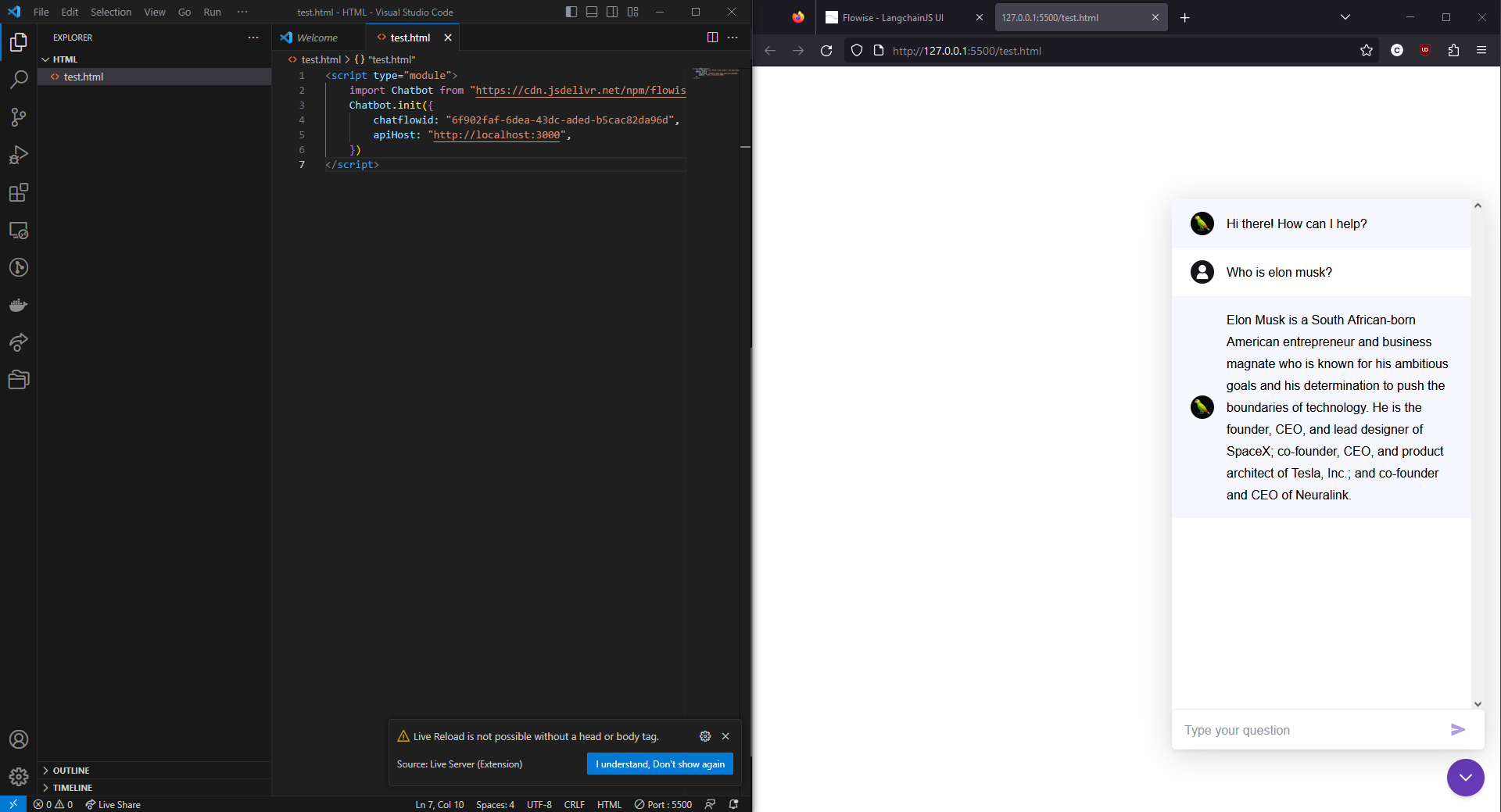Open the editor More Actions ellipsis
The width and height of the screenshot is (1501, 812).
click(733, 38)
